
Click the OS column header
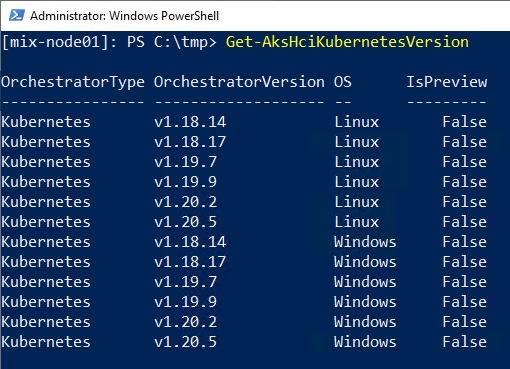(343, 82)
